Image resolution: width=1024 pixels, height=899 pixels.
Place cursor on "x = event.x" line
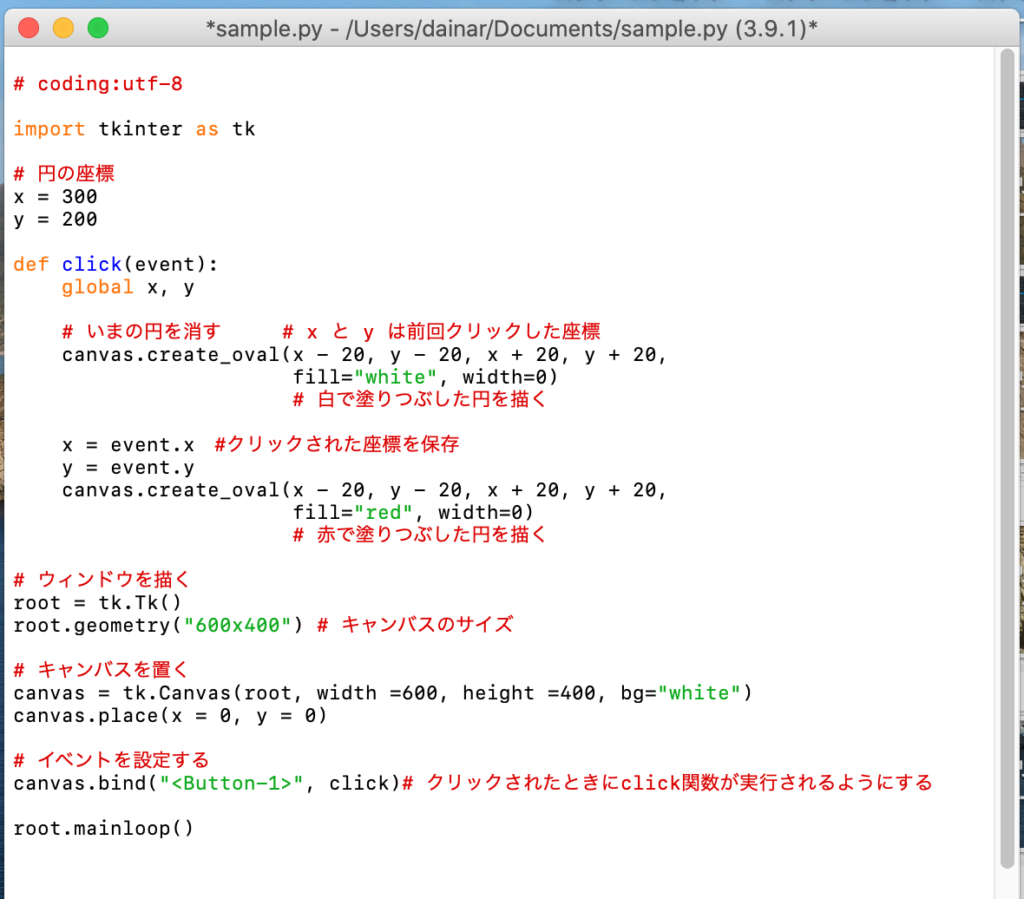[128, 445]
